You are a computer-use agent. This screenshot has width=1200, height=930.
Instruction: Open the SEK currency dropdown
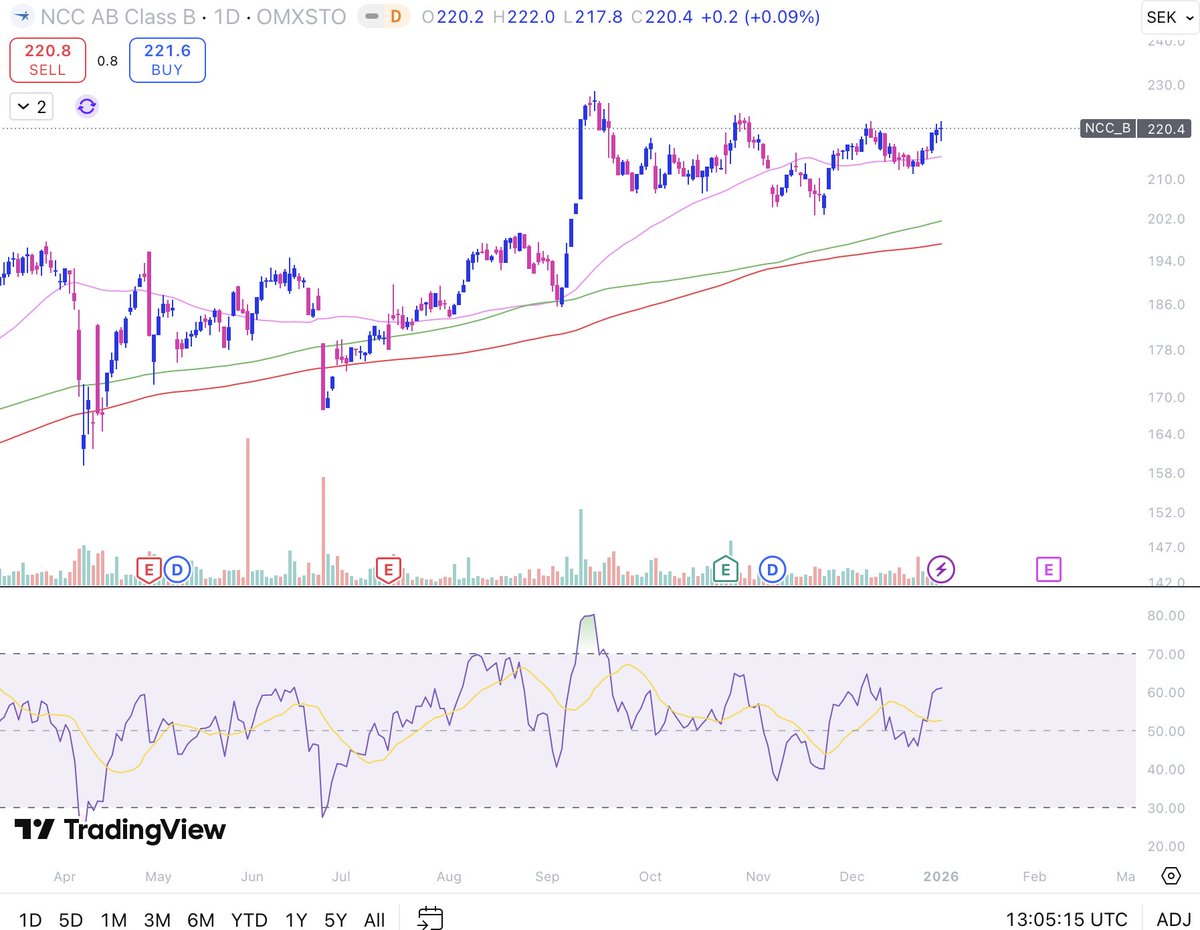pos(1170,17)
